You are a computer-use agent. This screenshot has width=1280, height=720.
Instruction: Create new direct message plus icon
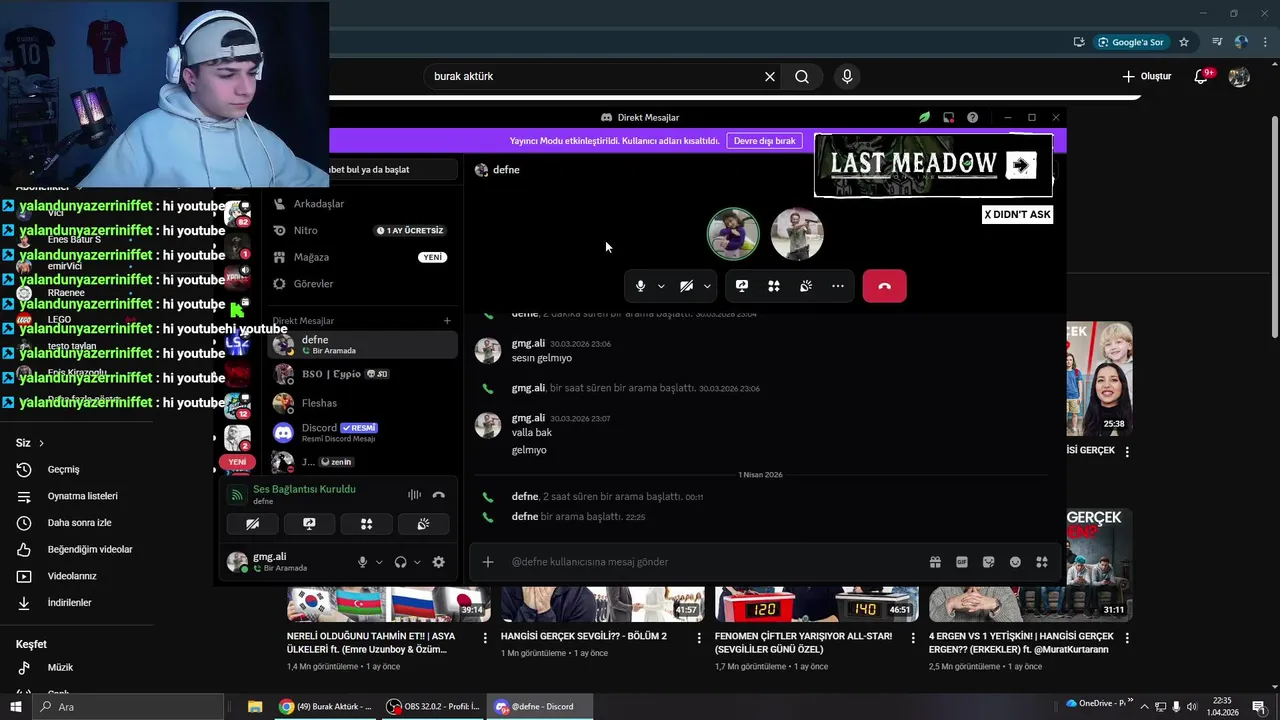pyautogui.click(x=447, y=321)
